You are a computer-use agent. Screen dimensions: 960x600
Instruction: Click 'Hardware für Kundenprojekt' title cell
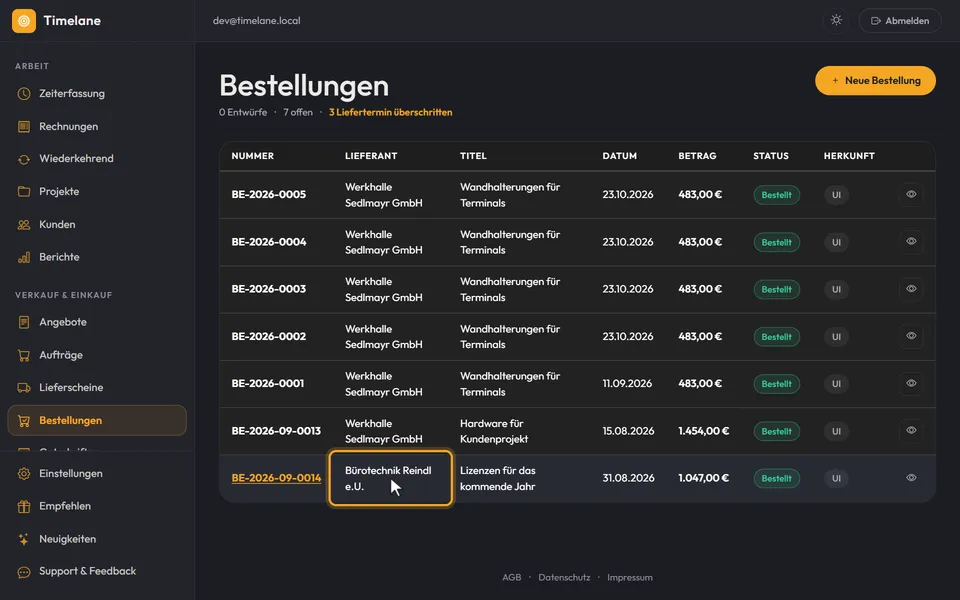click(494, 431)
